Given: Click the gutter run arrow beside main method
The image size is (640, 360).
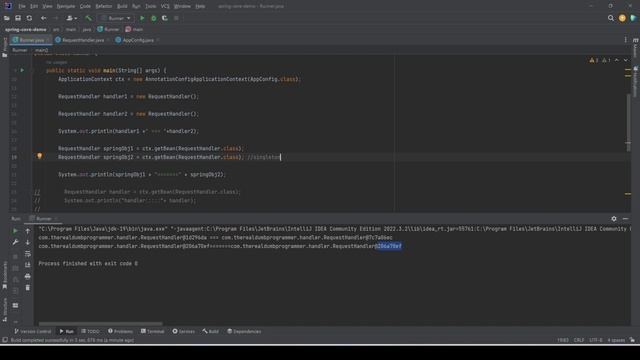Looking at the screenshot, I should pyautogui.click(x=22, y=70).
